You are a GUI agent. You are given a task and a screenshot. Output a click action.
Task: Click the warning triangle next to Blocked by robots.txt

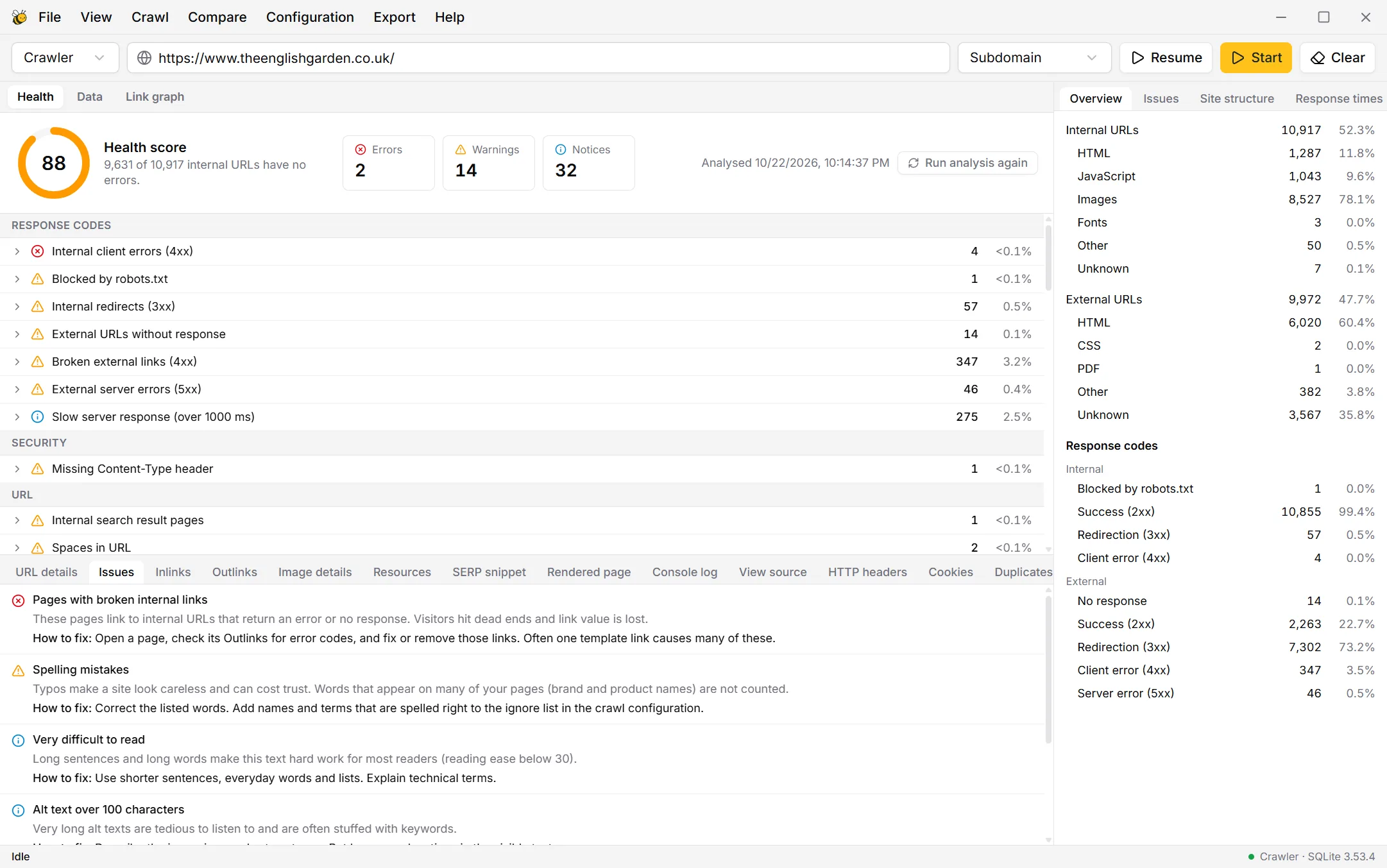tap(38, 279)
